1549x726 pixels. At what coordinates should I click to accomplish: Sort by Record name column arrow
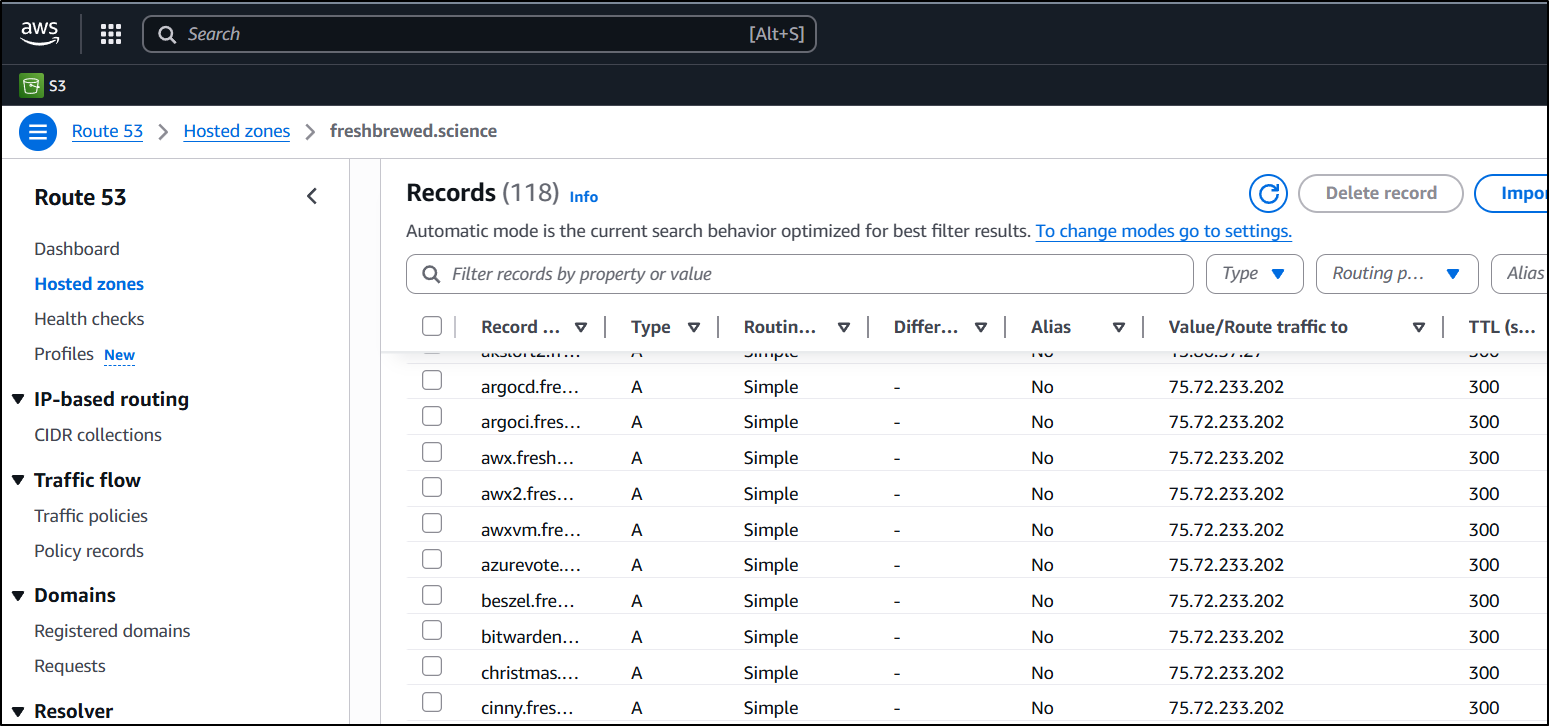581,327
